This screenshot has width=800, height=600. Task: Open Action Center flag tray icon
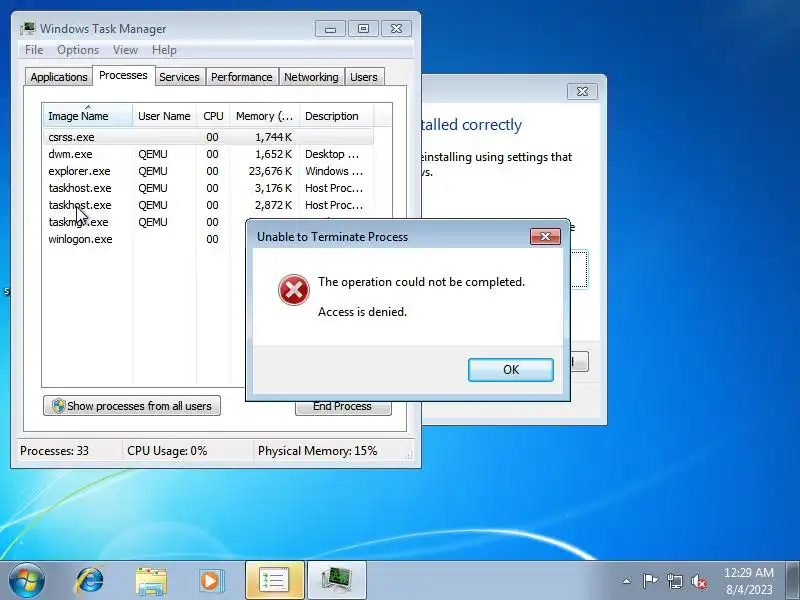pyautogui.click(x=650, y=581)
